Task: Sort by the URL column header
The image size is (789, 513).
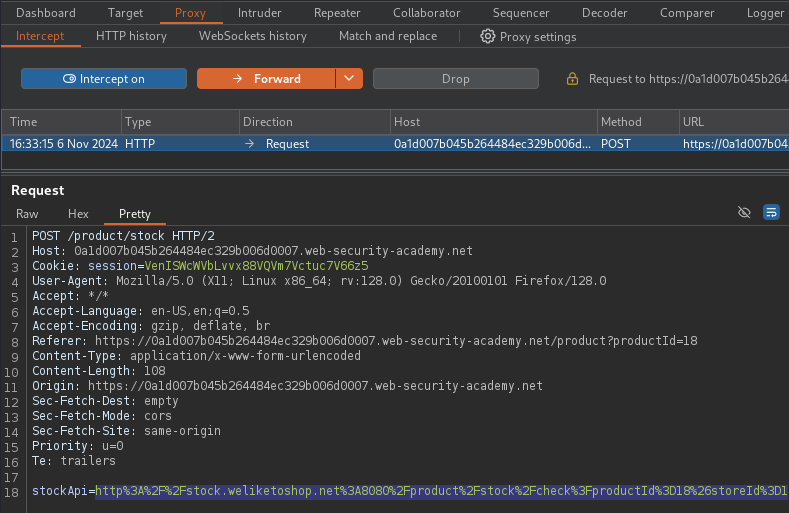Action: click(x=734, y=122)
